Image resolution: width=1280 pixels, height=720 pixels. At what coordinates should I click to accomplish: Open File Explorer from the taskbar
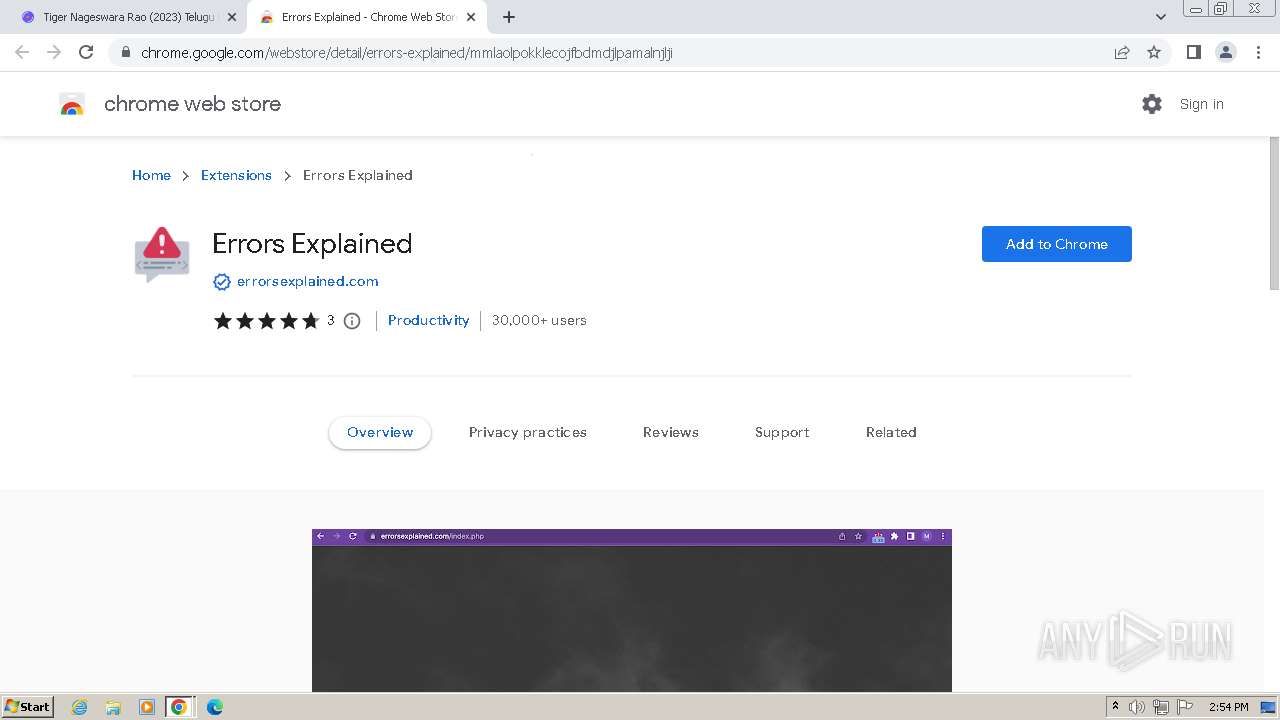113,707
